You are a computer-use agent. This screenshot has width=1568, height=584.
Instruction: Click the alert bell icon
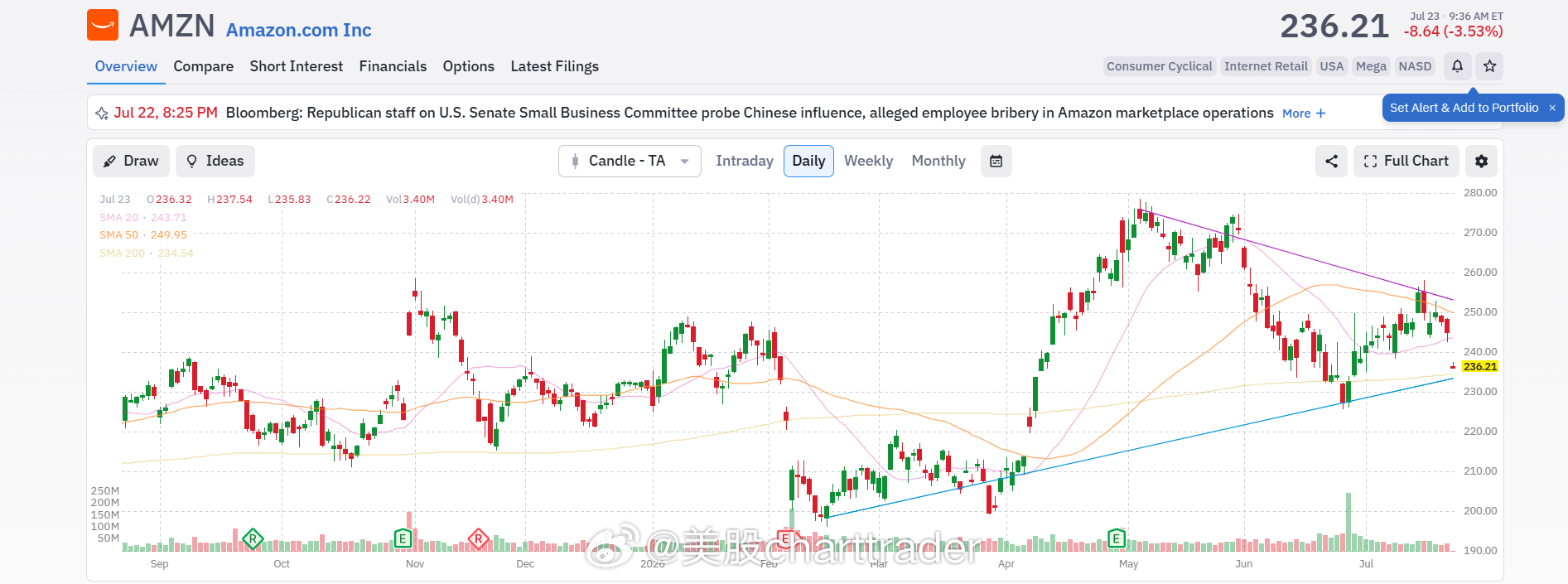click(x=1457, y=66)
